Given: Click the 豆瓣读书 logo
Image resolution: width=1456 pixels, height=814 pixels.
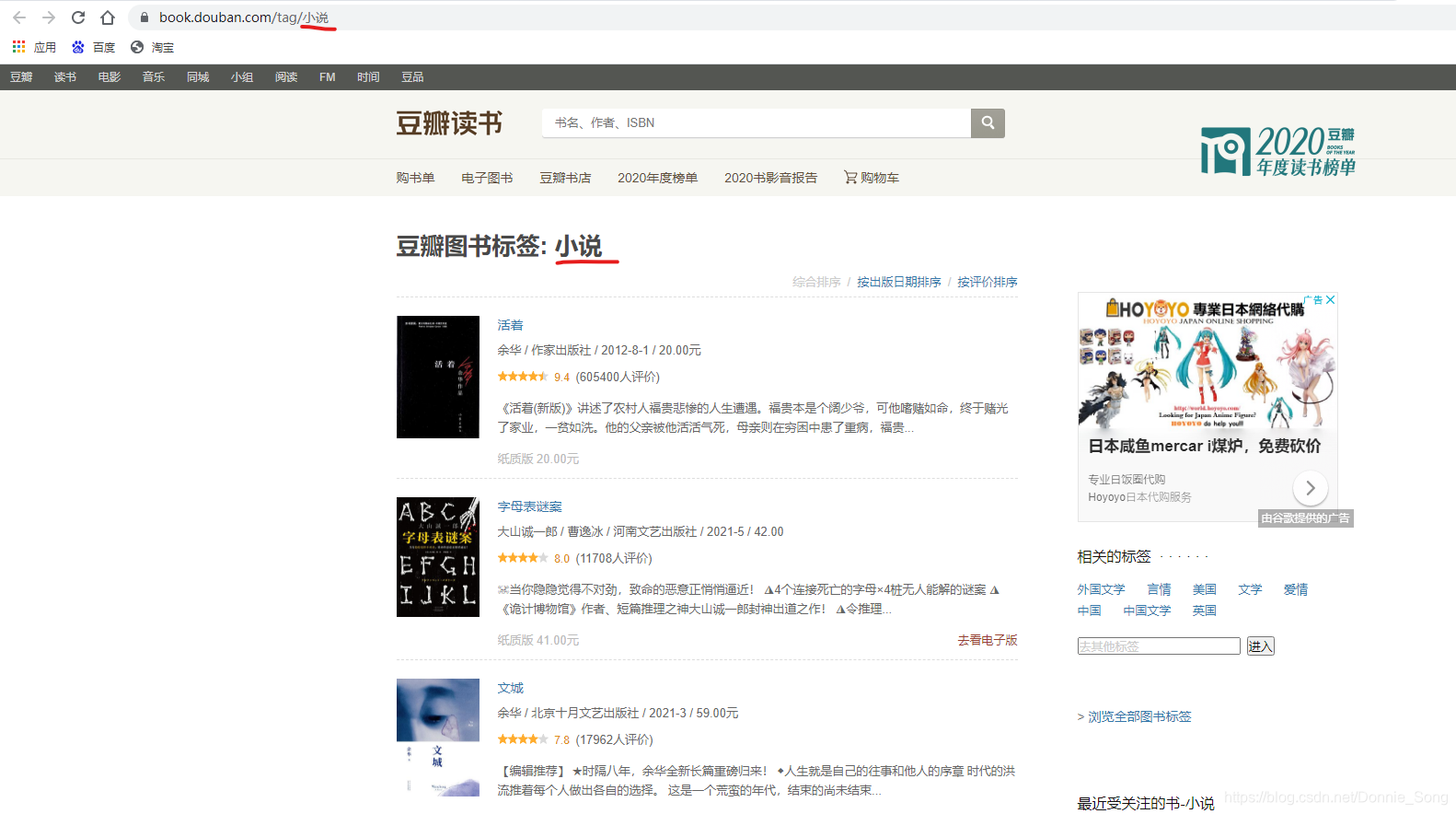Looking at the screenshot, I should click(449, 122).
